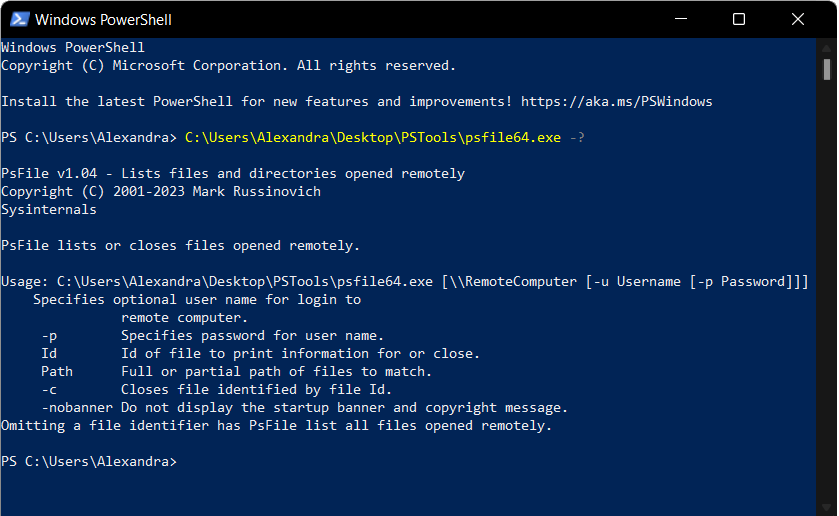Click the https://aka.ms/PSWindows URL
Image resolution: width=839 pixels, height=516 pixels.
(617, 102)
